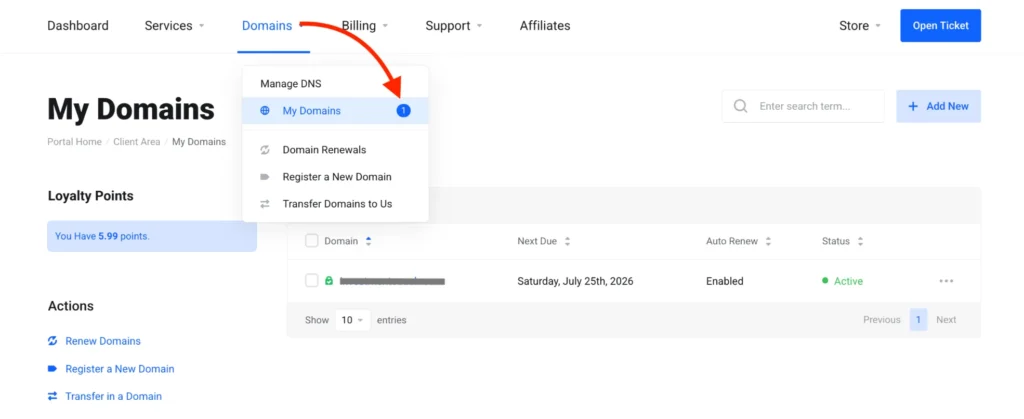Sort table by Next Due arrows
Image resolution: width=1024 pixels, height=419 pixels.
point(568,241)
